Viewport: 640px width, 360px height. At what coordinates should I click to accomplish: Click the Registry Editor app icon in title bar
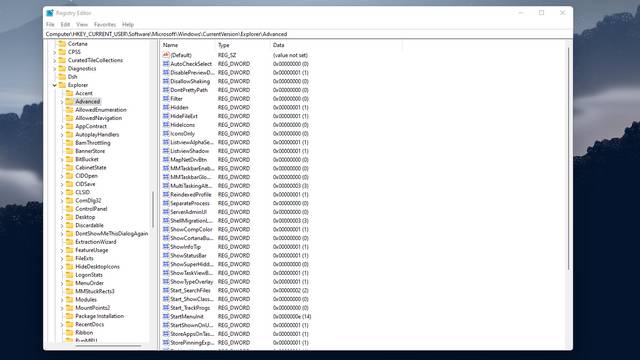tap(50, 13)
